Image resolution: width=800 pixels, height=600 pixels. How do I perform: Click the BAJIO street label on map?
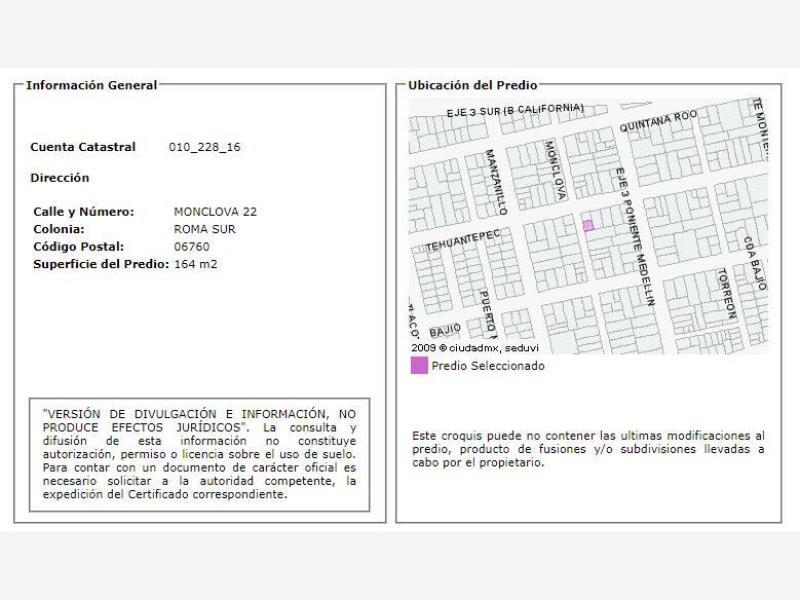tap(445, 331)
